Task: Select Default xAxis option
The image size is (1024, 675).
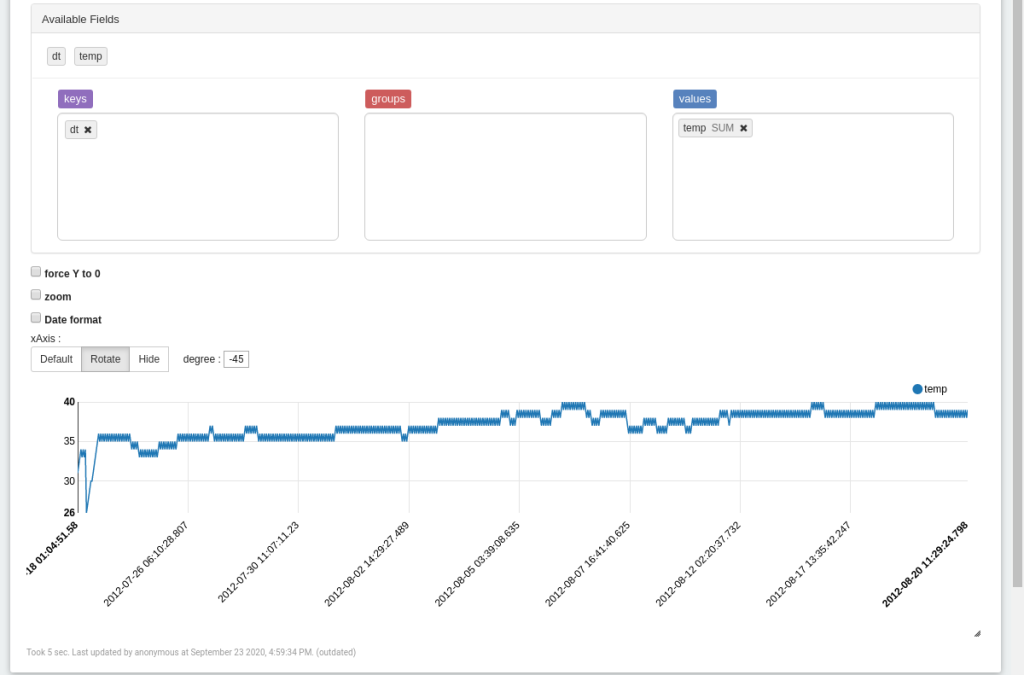Action: coord(56,359)
